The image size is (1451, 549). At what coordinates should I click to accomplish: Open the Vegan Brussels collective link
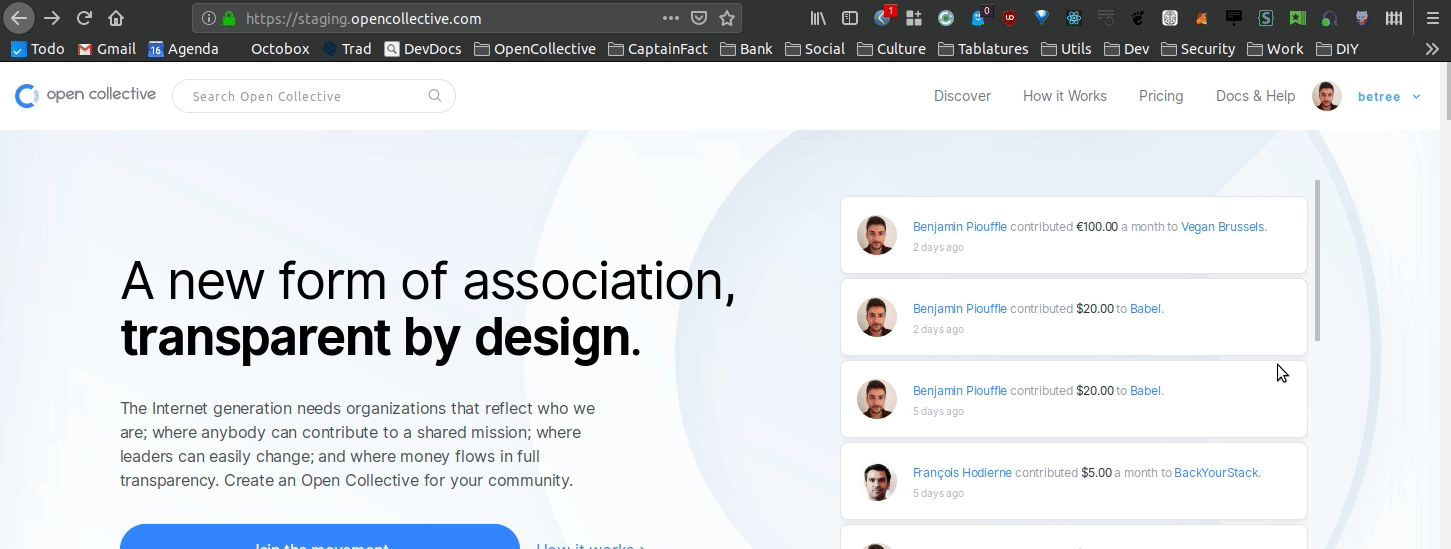click(1223, 227)
